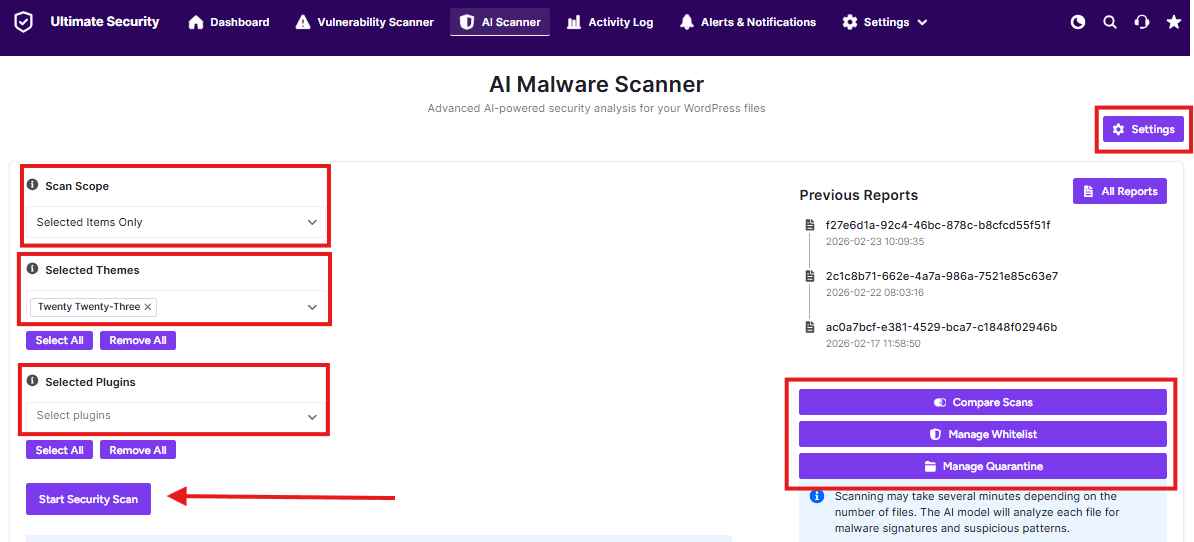Start Security Scan
This screenshot has height=542, width=1194.
click(88, 499)
